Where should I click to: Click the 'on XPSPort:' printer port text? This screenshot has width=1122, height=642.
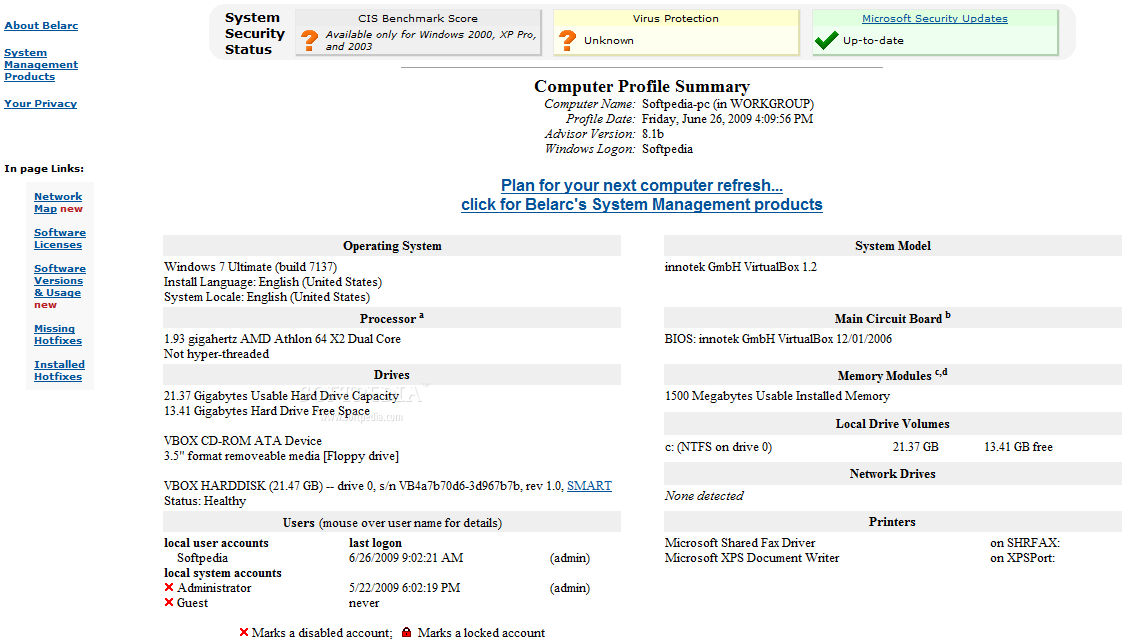pos(1023,558)
